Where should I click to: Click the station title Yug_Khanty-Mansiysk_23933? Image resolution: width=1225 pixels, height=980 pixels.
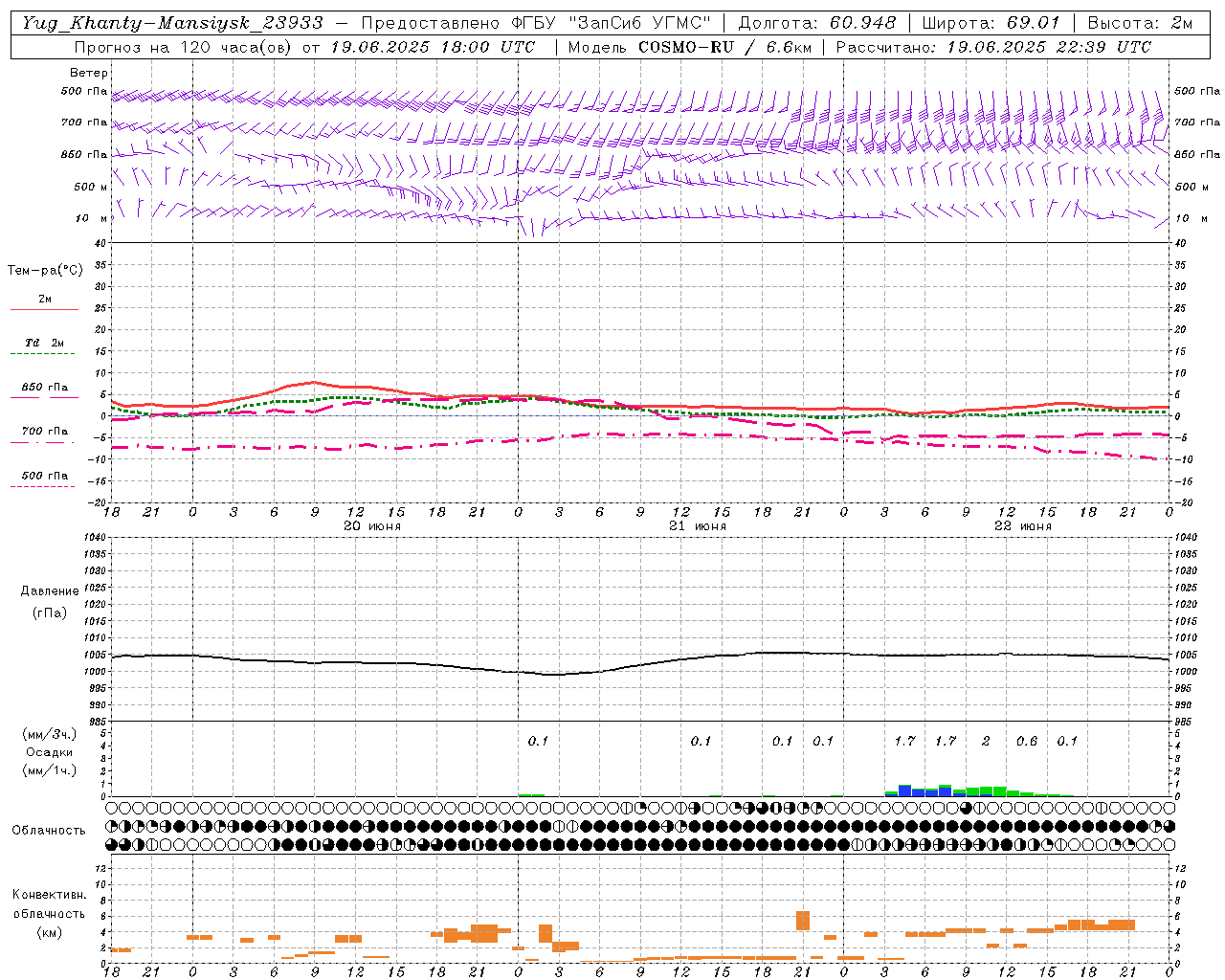(x=172, y=23)
